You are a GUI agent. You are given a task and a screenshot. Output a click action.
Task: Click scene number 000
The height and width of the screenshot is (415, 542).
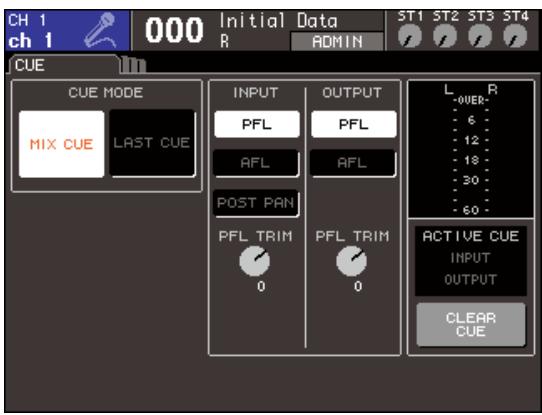click(x=174, y=30)
